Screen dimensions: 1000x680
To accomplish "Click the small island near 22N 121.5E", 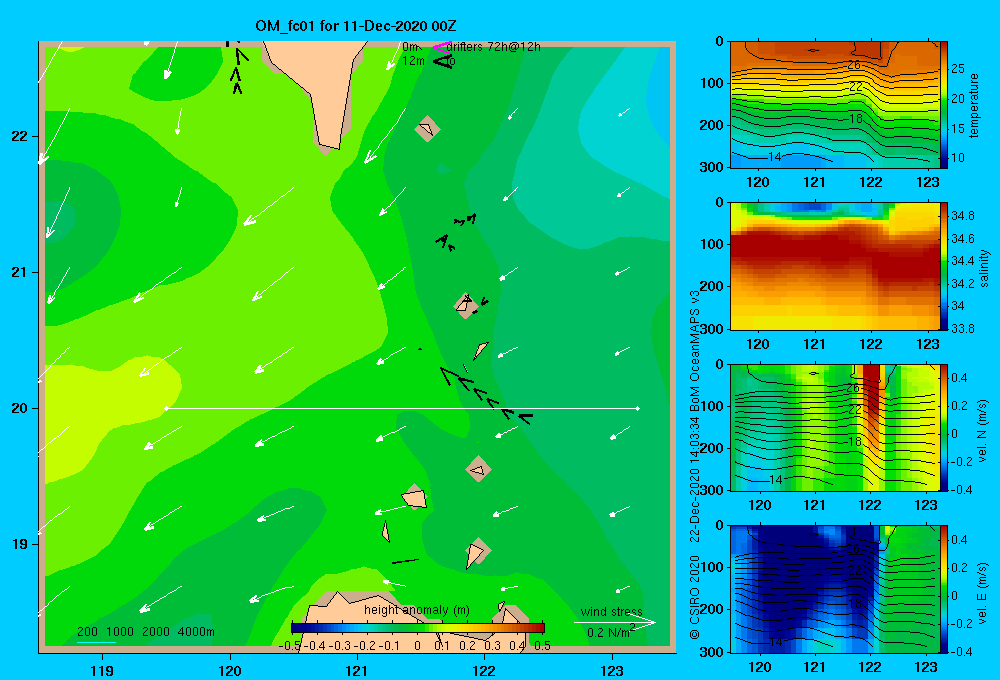I will 427,129.
